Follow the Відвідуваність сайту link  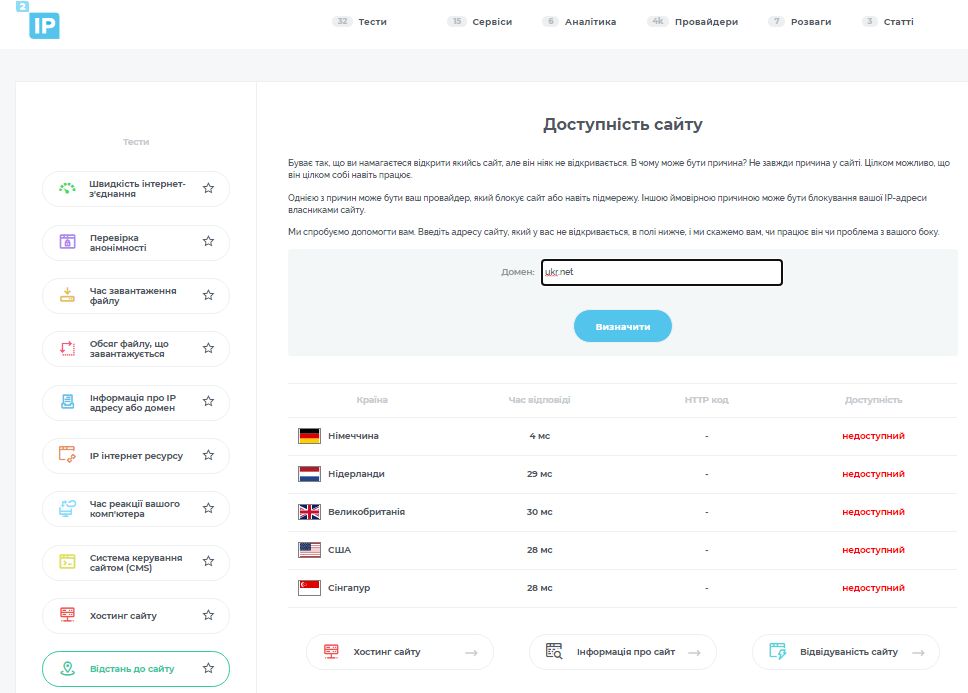845,652
